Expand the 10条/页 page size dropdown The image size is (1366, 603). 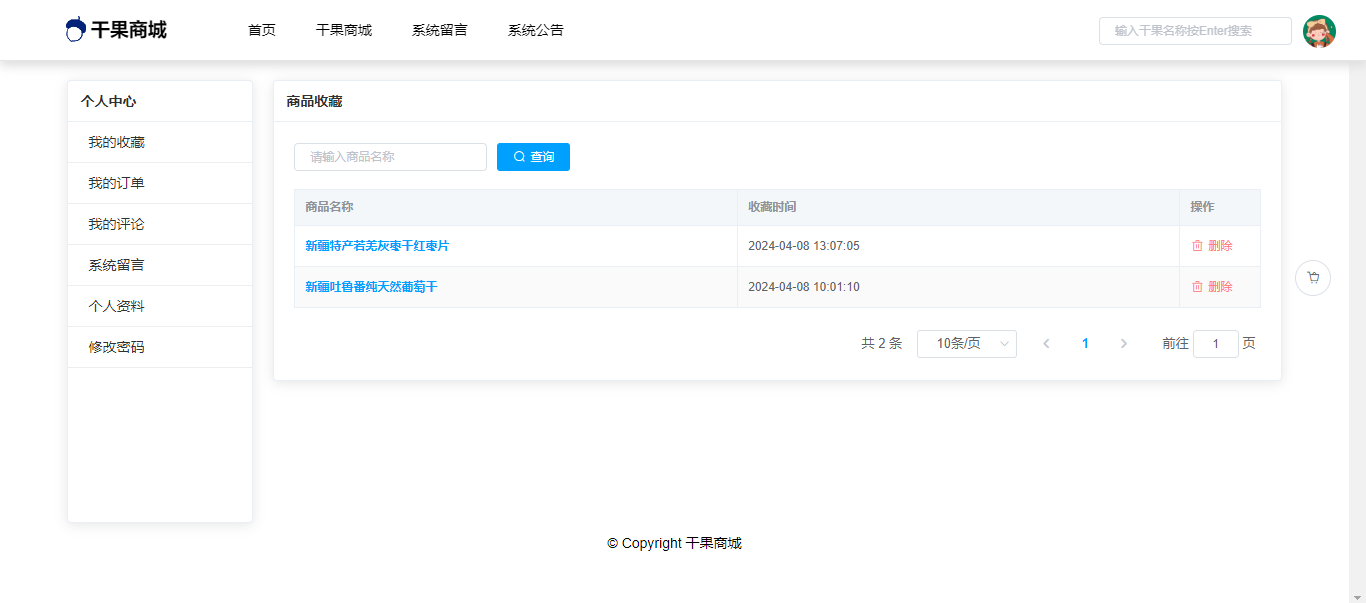966,344
